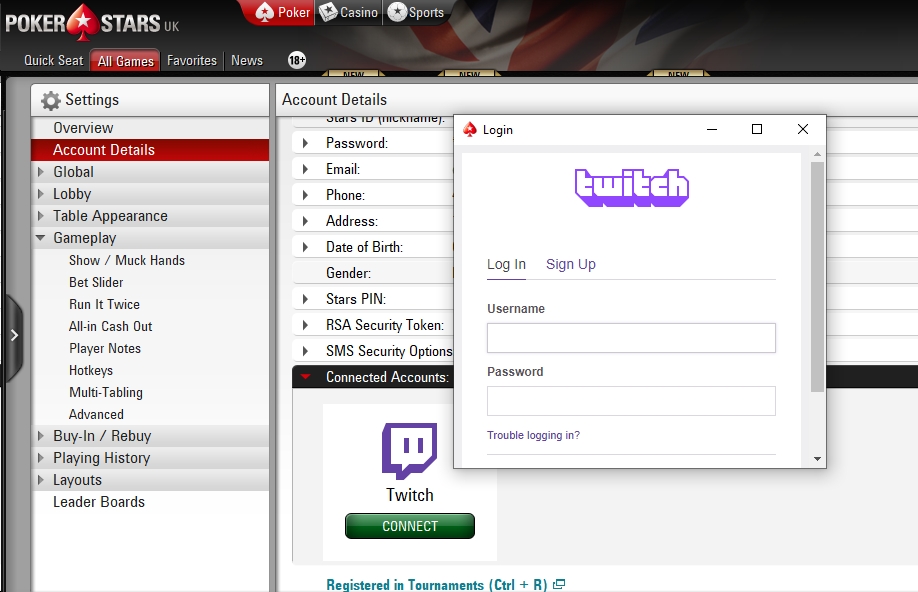Focus the Twitch Username field
The width and height of the screenshot is (918, 592).
coord(631,338)
